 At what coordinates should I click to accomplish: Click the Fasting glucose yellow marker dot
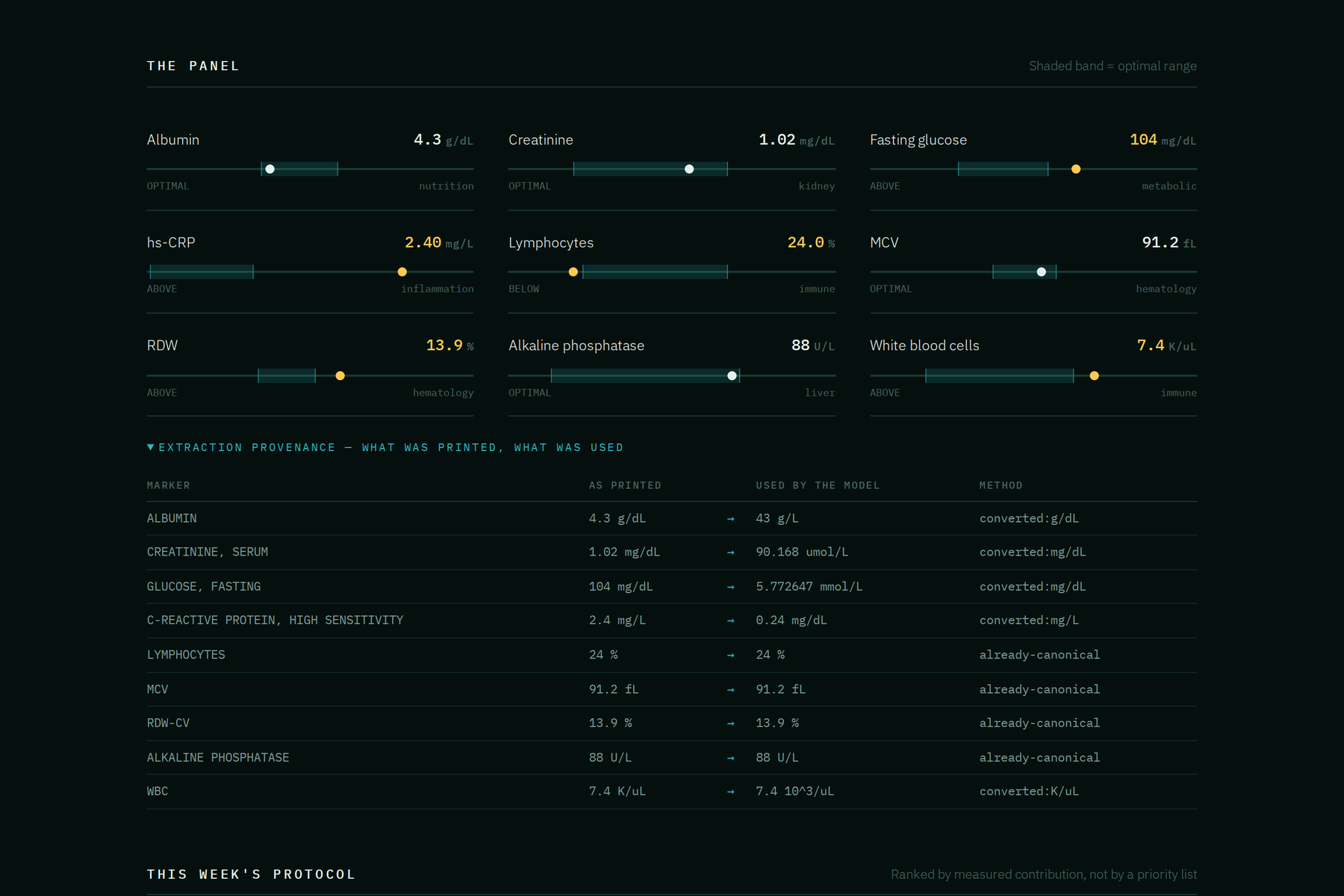click(1076, 169)
